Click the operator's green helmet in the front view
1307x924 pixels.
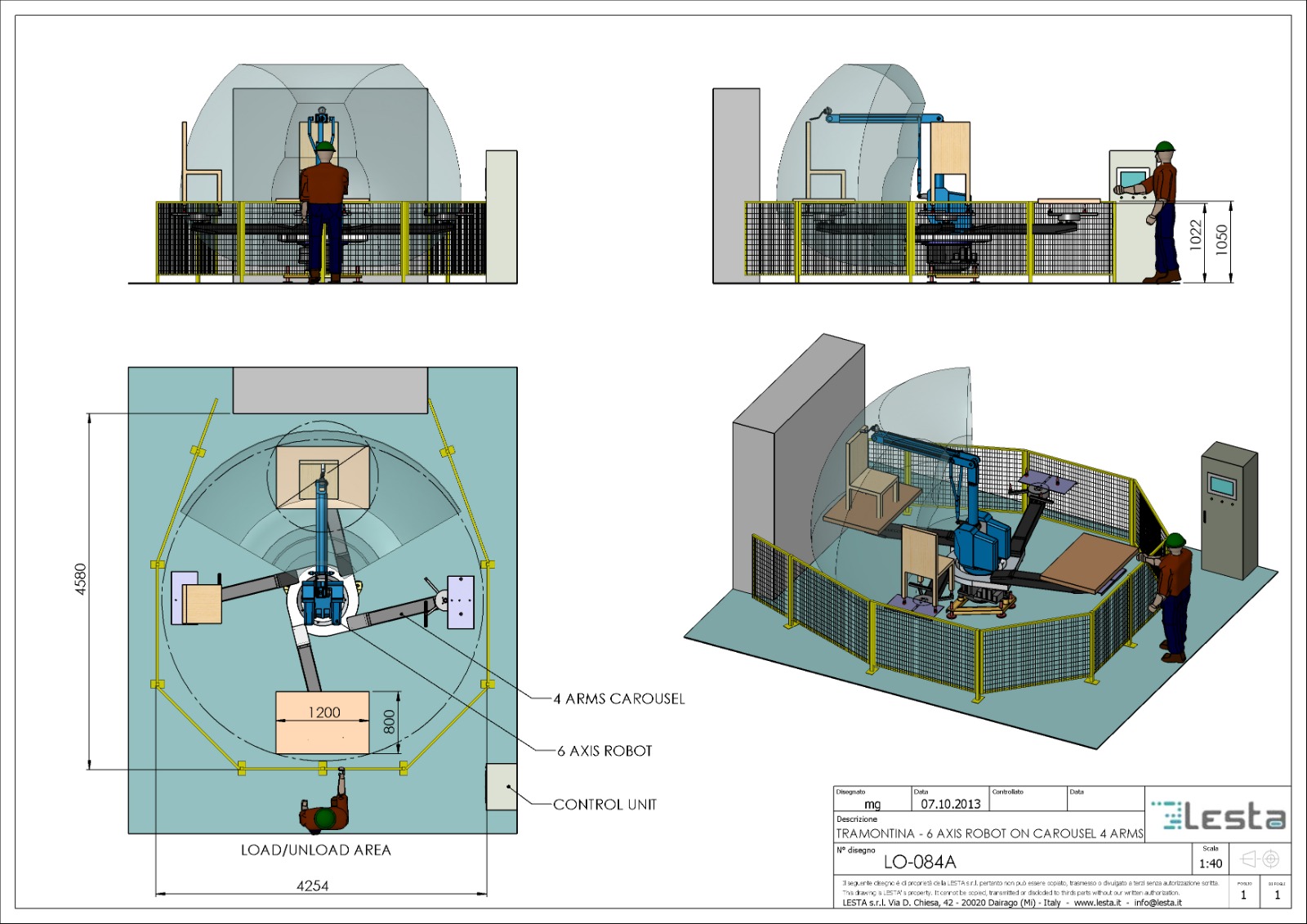pyautogui.click(x=325, y=147)
